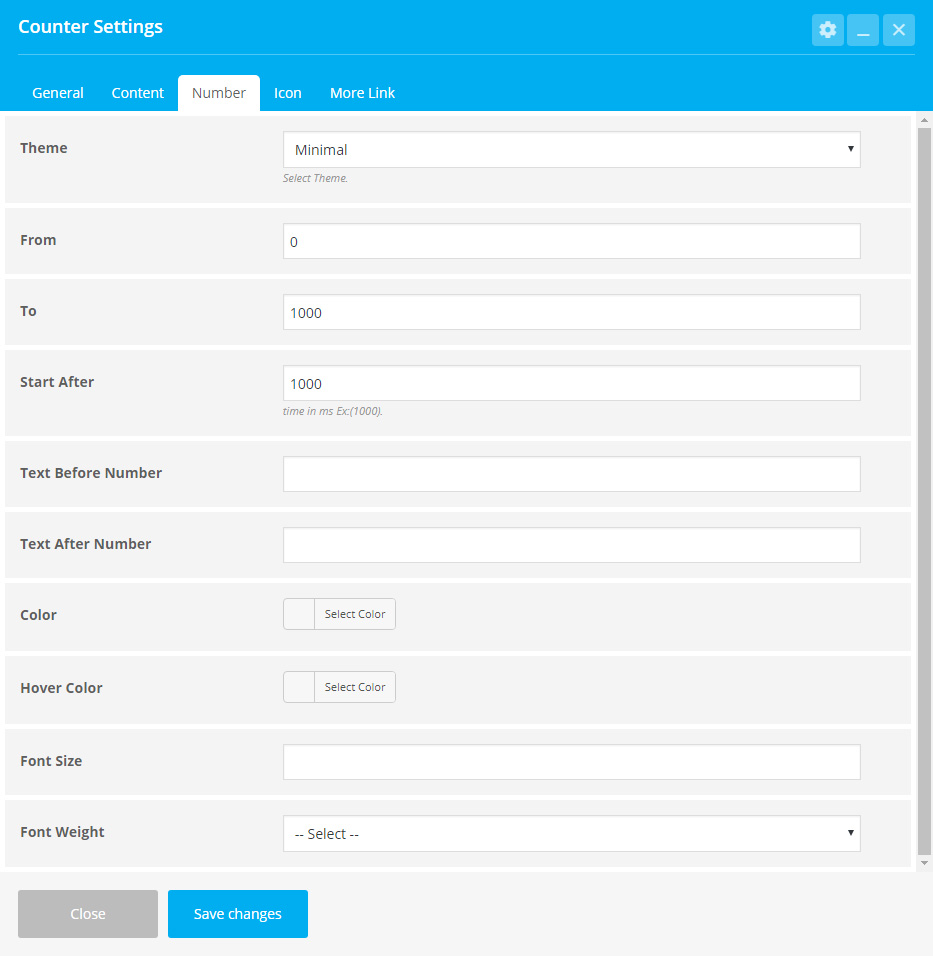Click Select Color button for Hover Color

click(x=355, y=687)
